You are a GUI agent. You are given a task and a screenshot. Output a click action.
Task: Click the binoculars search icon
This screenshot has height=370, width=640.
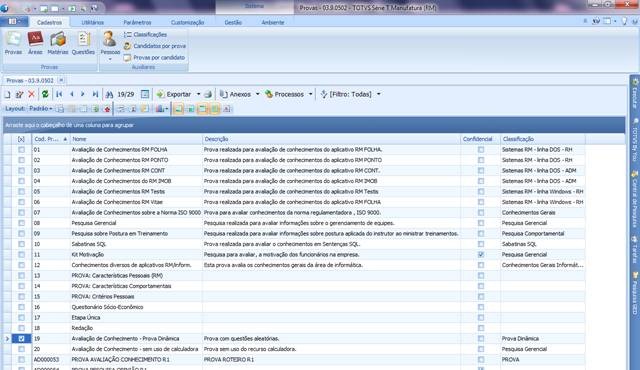109,95
